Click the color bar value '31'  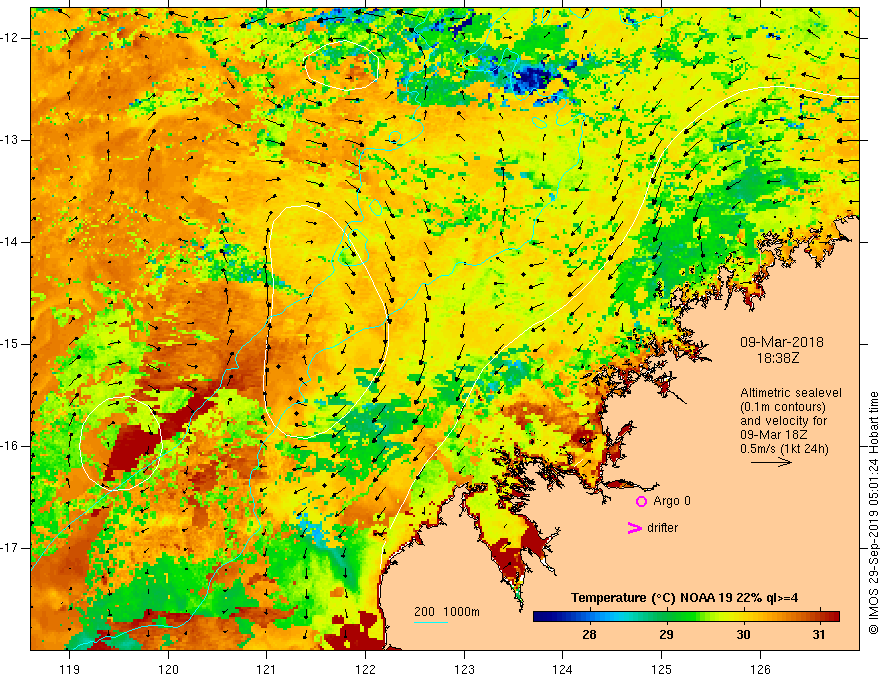pos(819,635)
